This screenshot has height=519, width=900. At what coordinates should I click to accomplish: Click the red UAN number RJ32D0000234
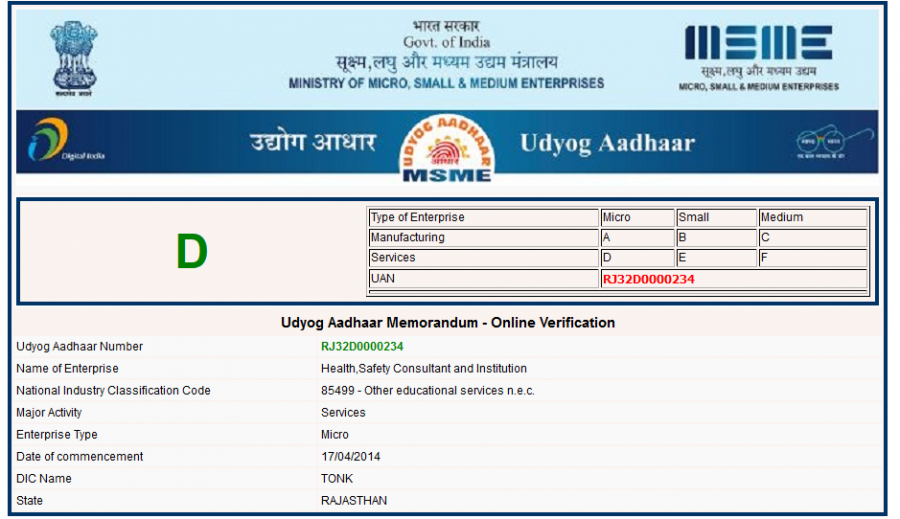pyautogui.click(x=648, y=279)
